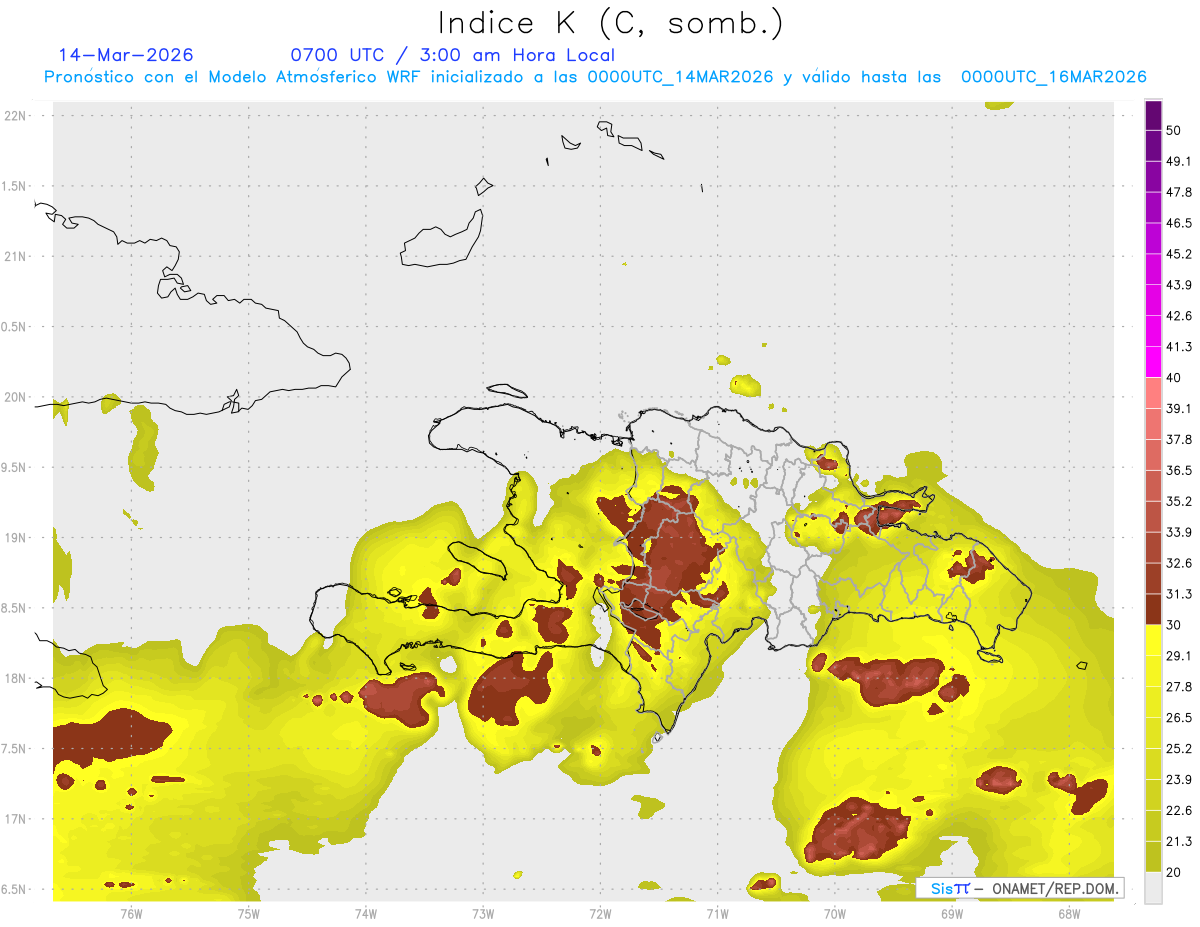Click the colorbar value 30
Viewport: 1200px width, 927px height.
(x=1176, y=625)
